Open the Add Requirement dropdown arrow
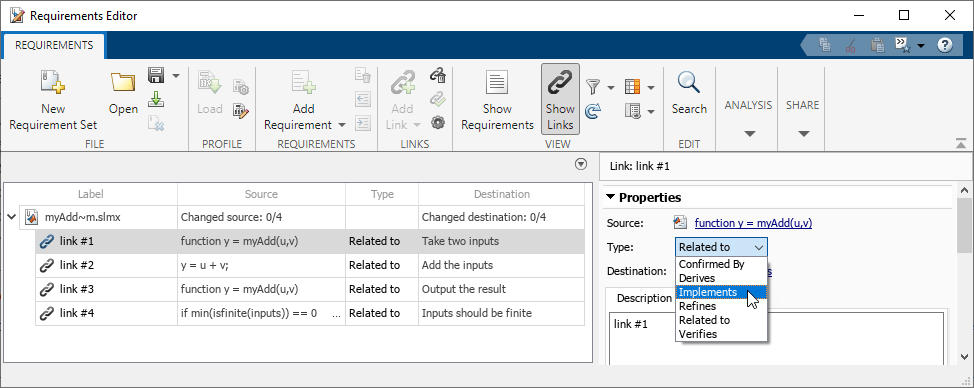The image size is (974, 388). (x=342, y=125)
